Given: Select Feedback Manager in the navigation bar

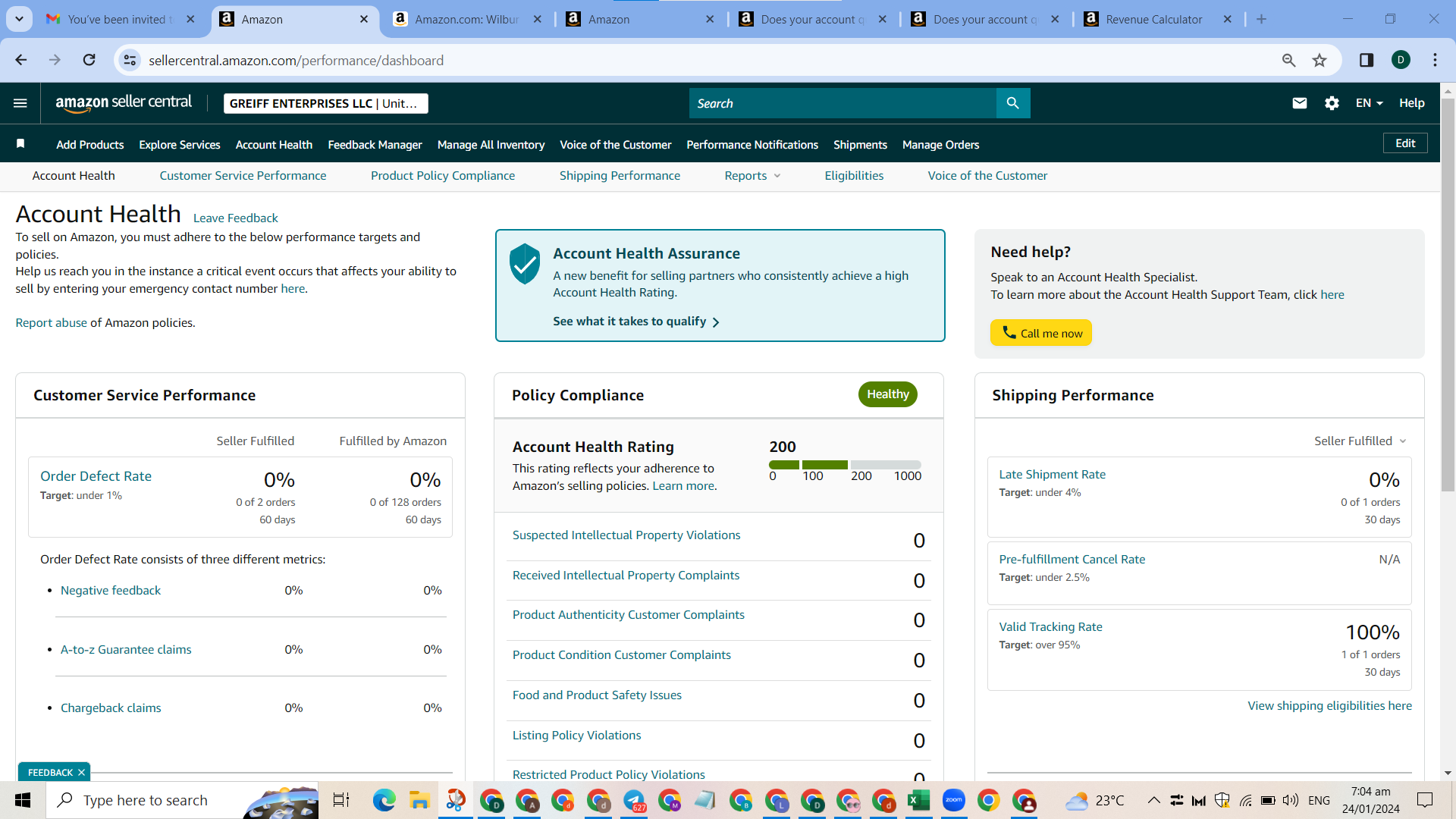Looking at the screenshot, I should click(x=375, y=145).
